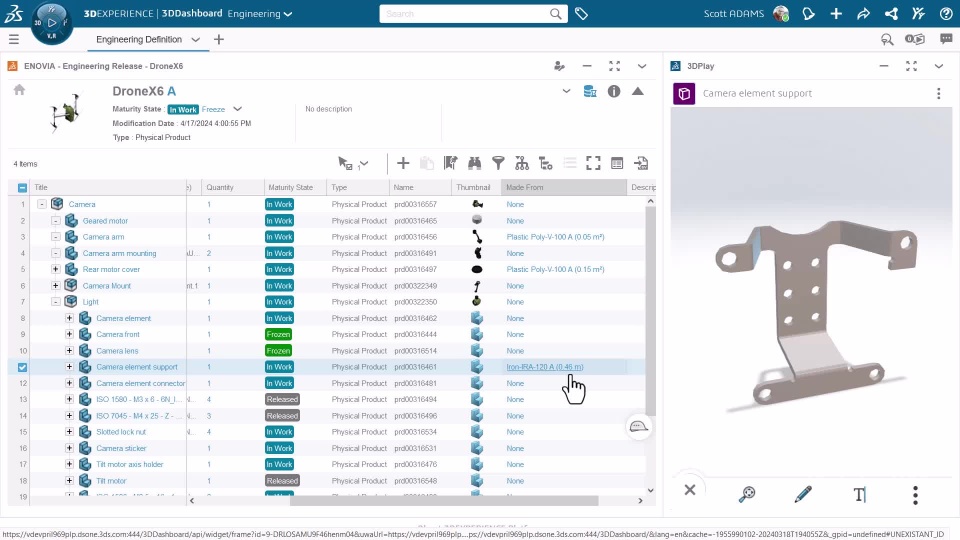
Task: Open the Plastic Poly-V-100 A (0.05 m²) link
Action: point(555,237)
